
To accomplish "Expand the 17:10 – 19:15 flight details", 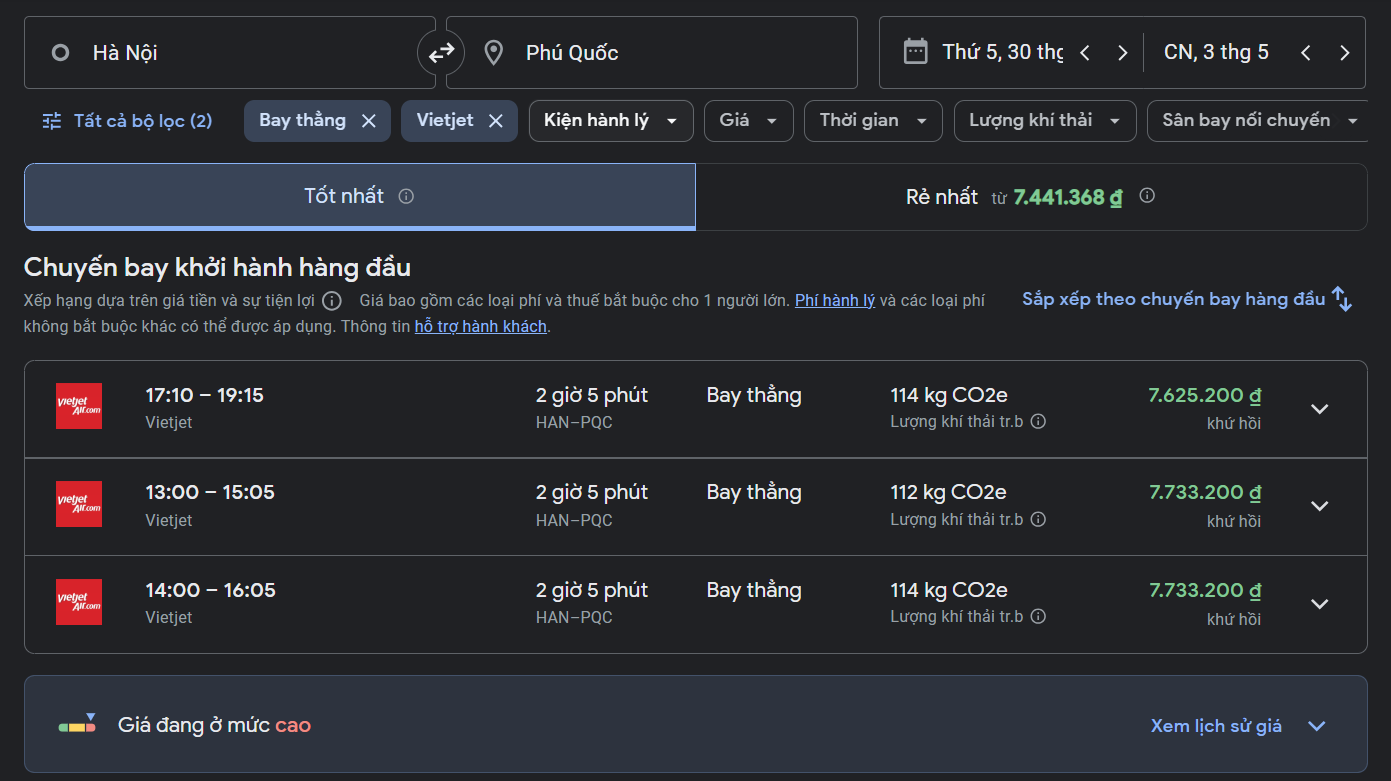I will tap(1319, 409).
